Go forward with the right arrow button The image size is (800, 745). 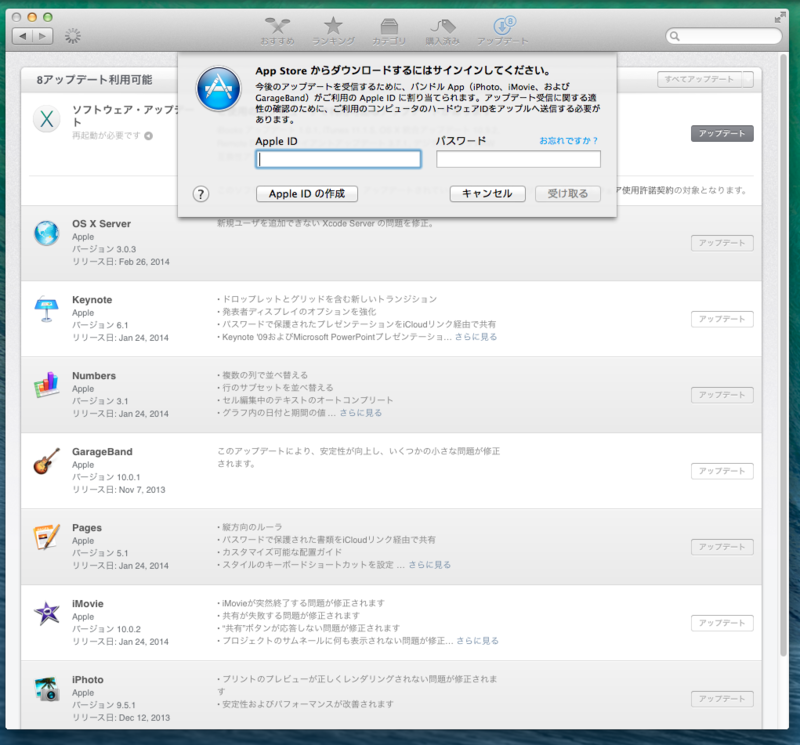[43, 36]
